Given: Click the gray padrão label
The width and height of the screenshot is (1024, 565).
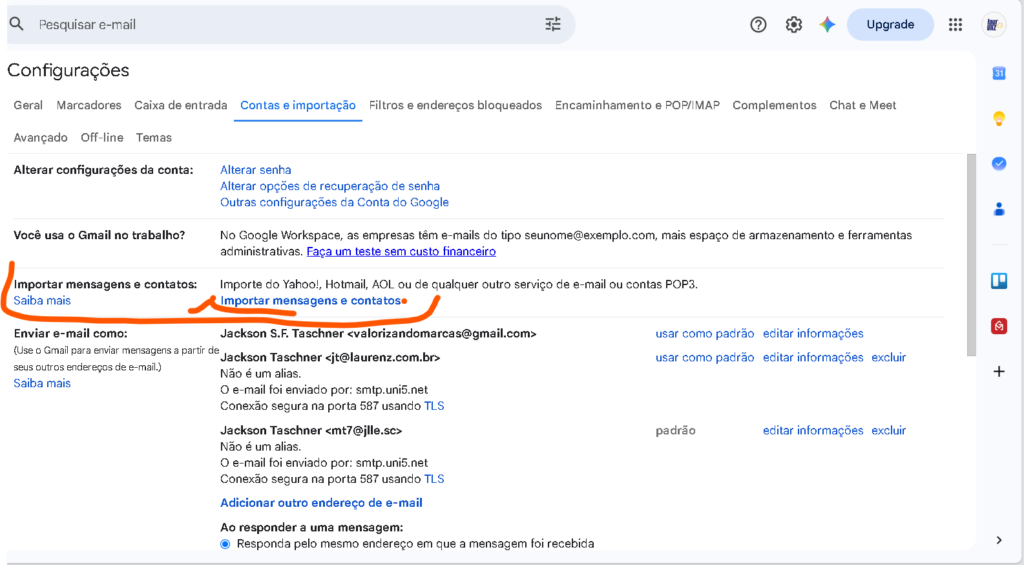Looking at the screenshot, I should (675, 430).
